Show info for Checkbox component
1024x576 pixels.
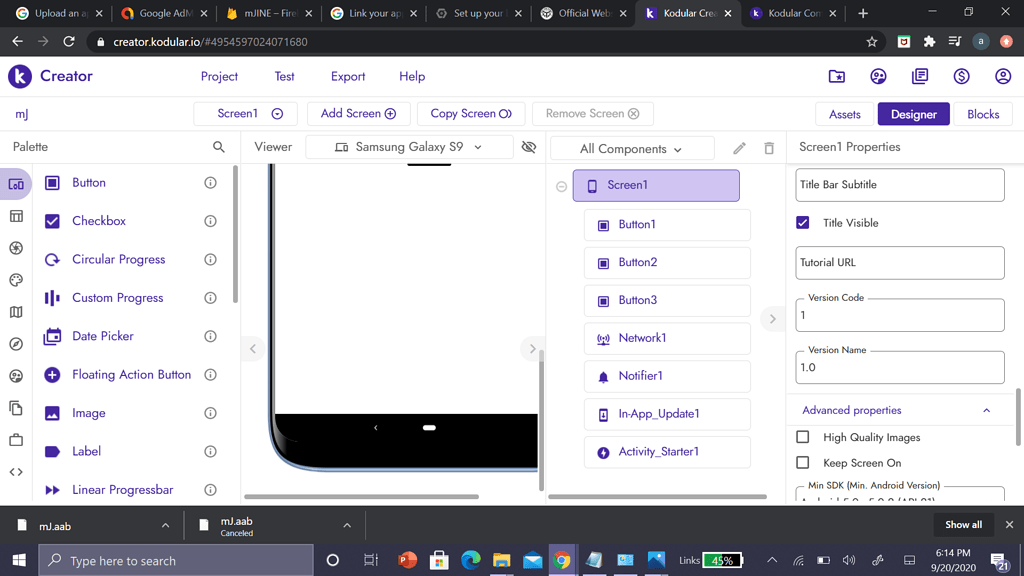[210, 221]
